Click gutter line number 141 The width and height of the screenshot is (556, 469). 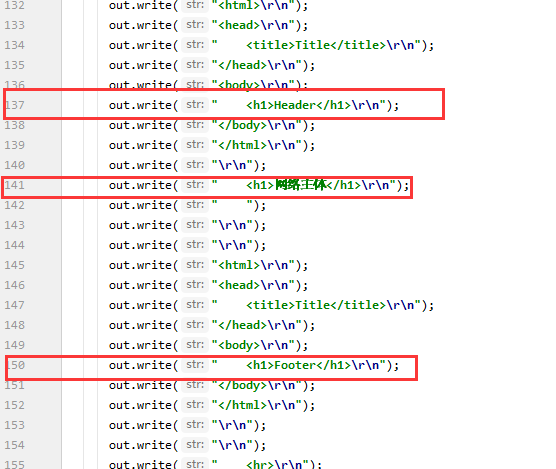15,185
